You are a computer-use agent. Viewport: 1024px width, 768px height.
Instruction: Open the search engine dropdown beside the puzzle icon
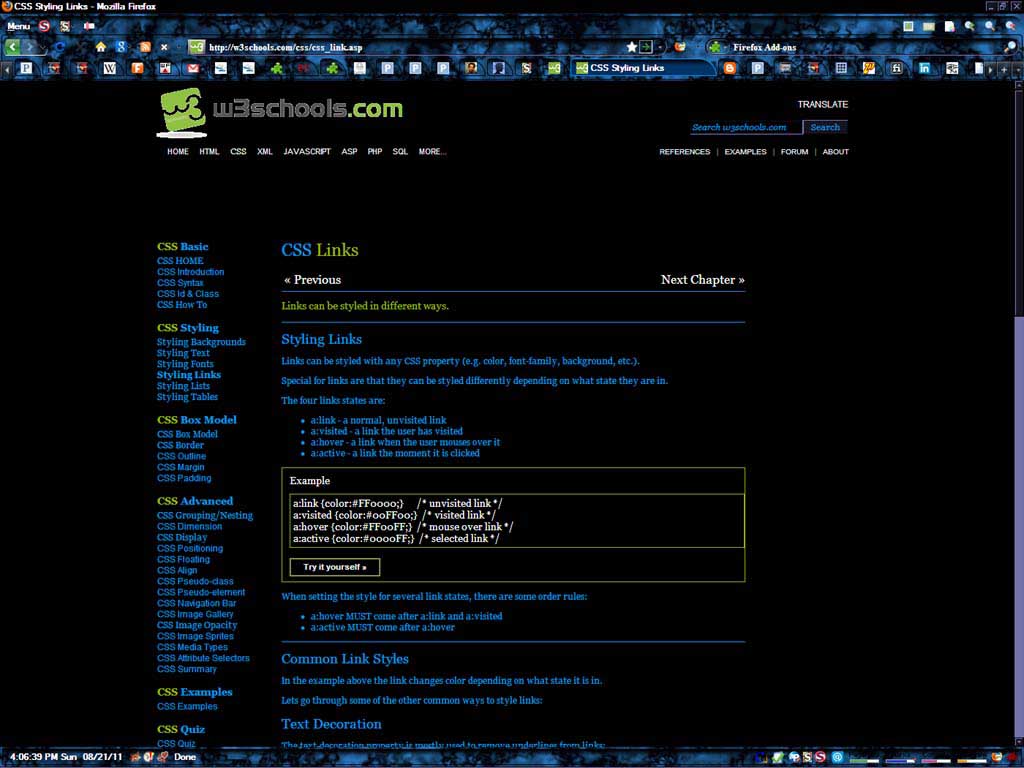pos(726,47)
